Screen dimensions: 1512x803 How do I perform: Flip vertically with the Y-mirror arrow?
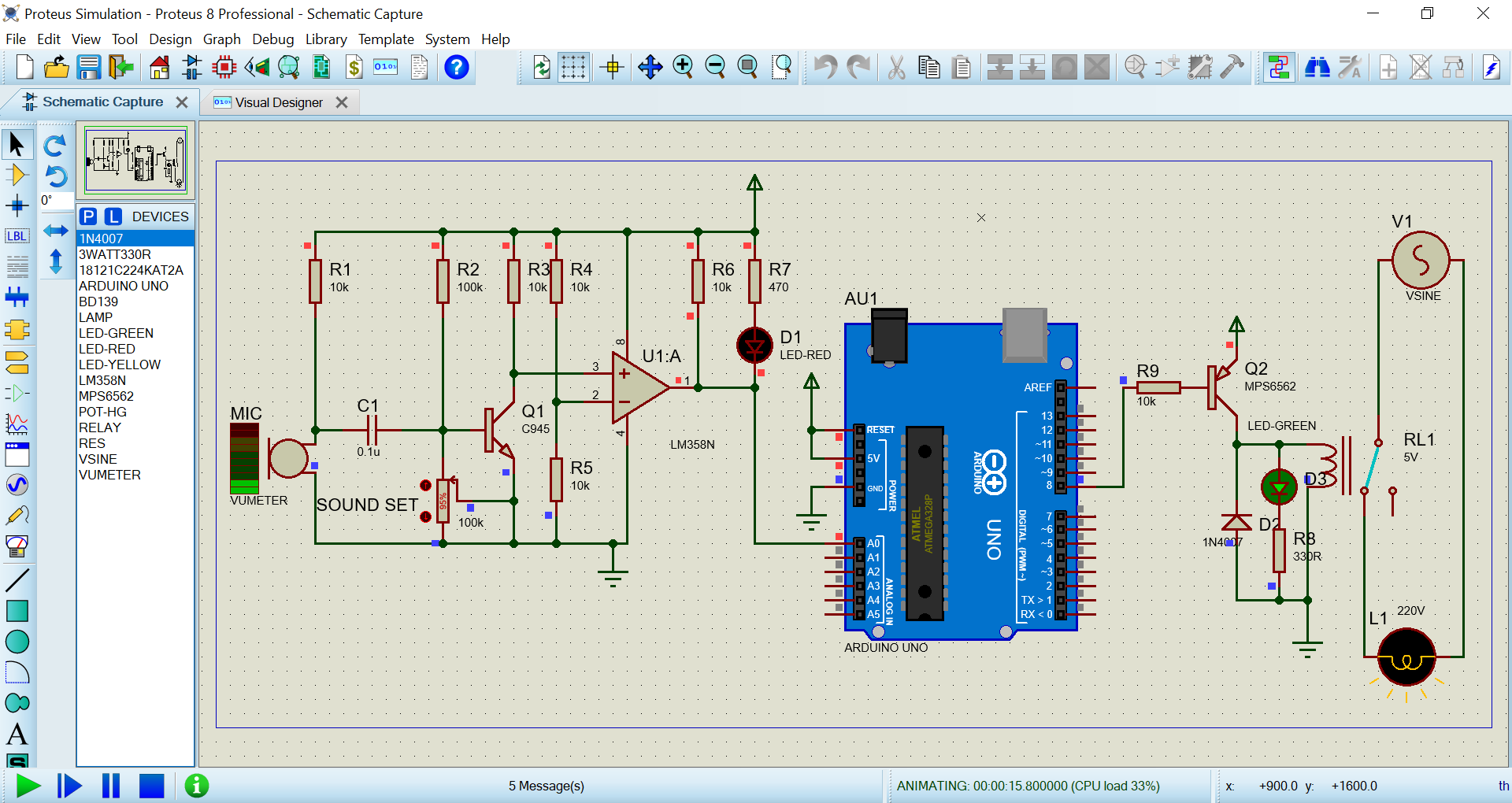55,261
